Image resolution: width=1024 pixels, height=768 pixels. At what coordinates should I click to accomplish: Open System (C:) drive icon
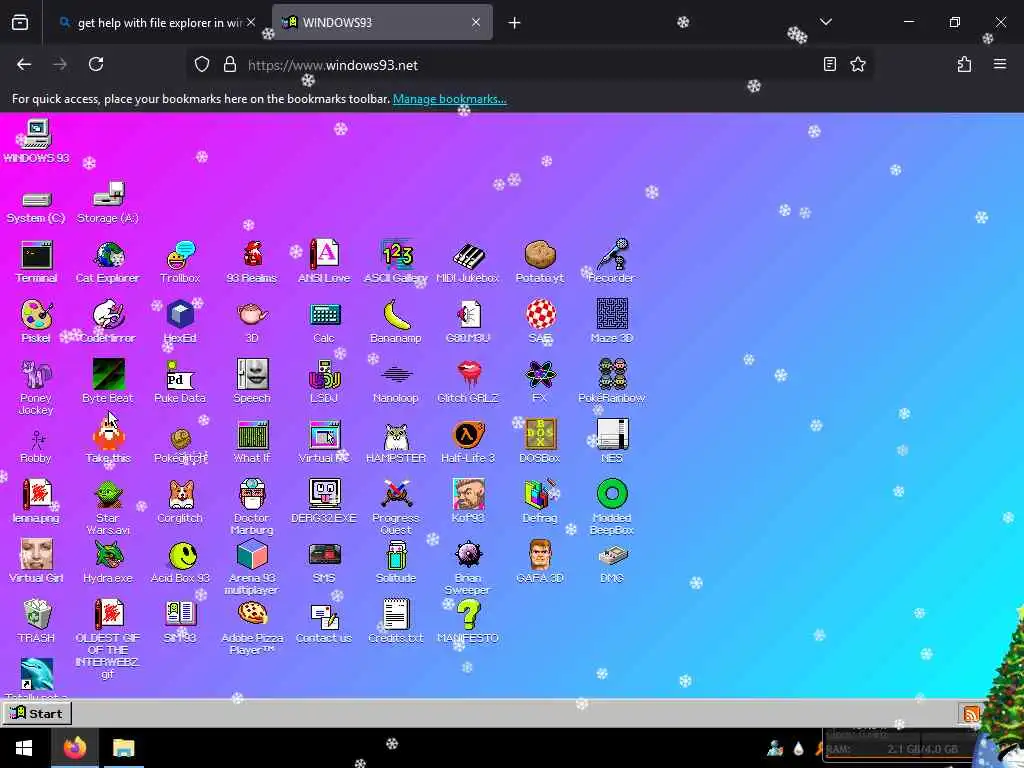(x=37, y=209)
